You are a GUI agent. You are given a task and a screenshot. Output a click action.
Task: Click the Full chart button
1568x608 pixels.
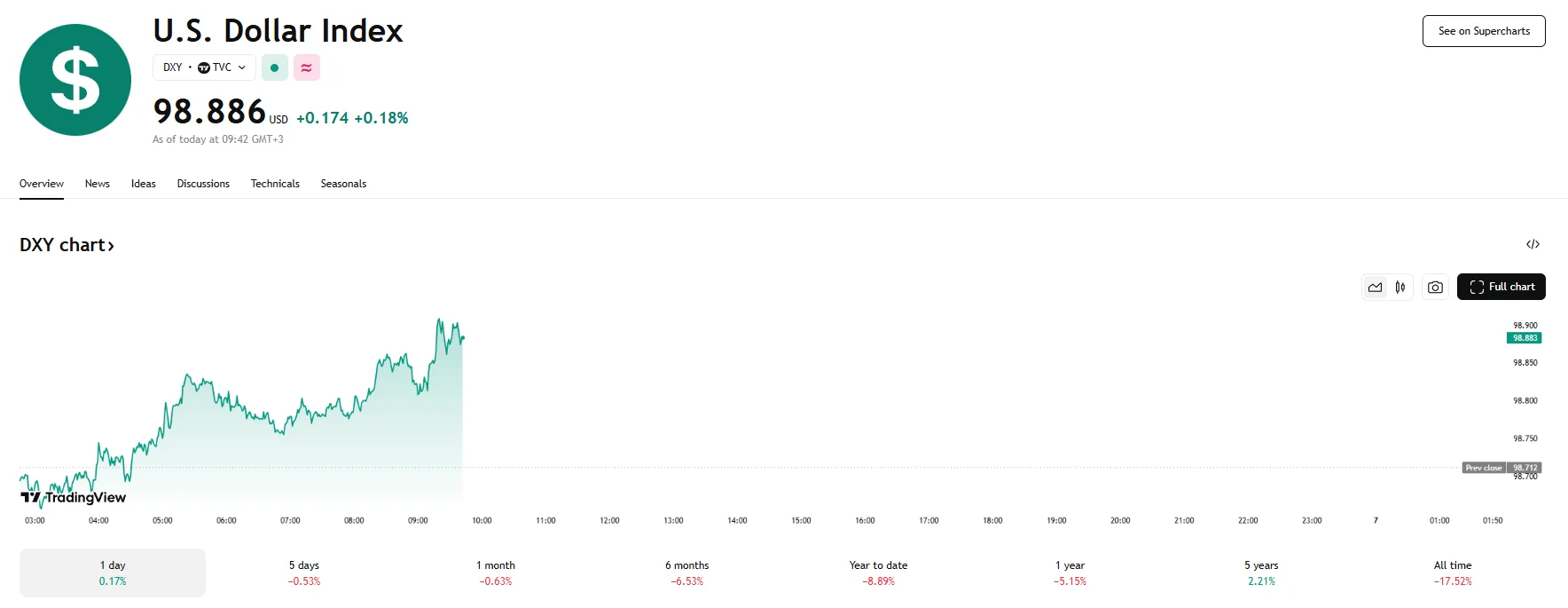[1501, 287]
